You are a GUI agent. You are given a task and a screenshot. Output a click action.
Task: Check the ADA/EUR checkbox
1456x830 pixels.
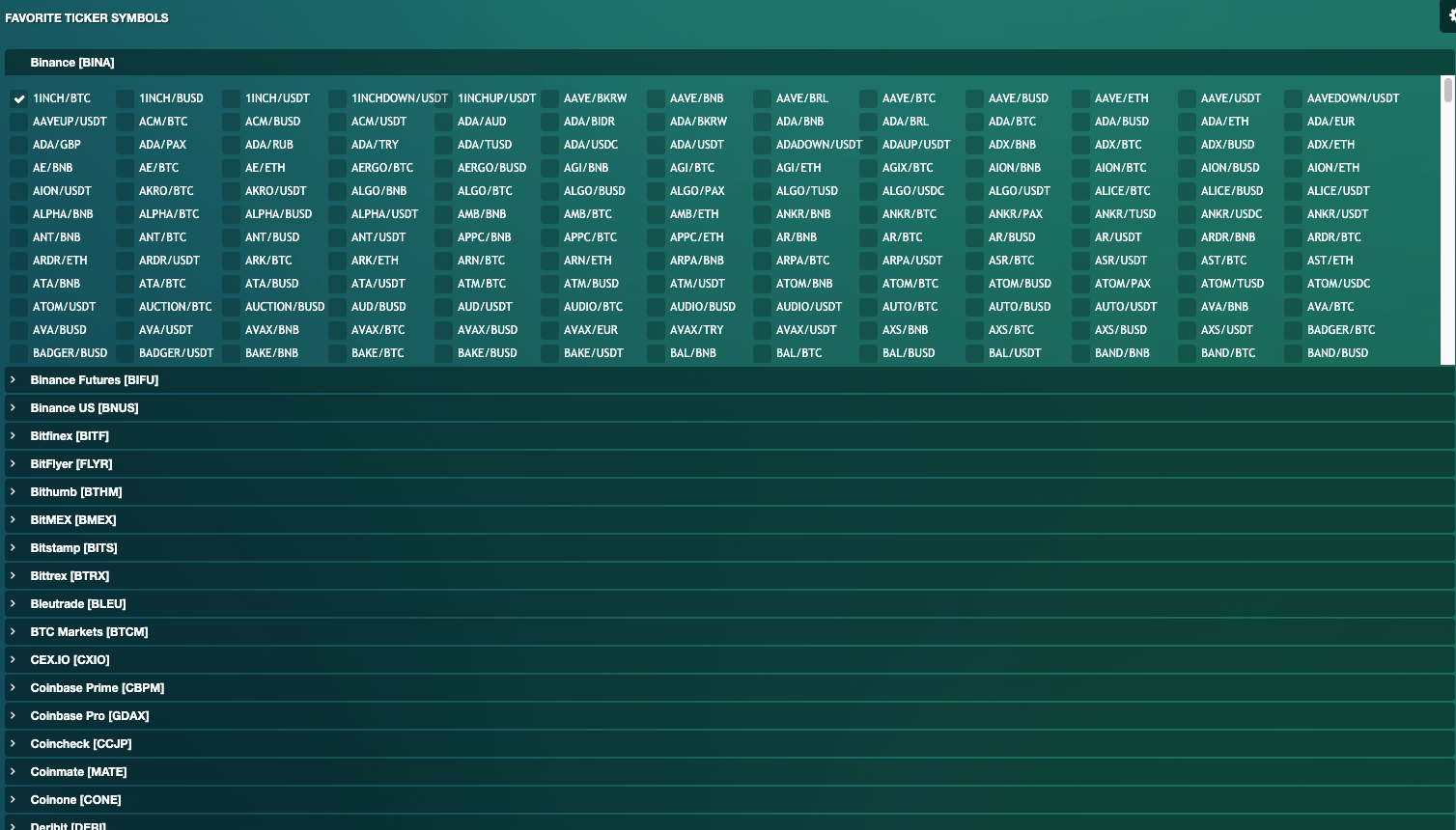click(1294, 122)
